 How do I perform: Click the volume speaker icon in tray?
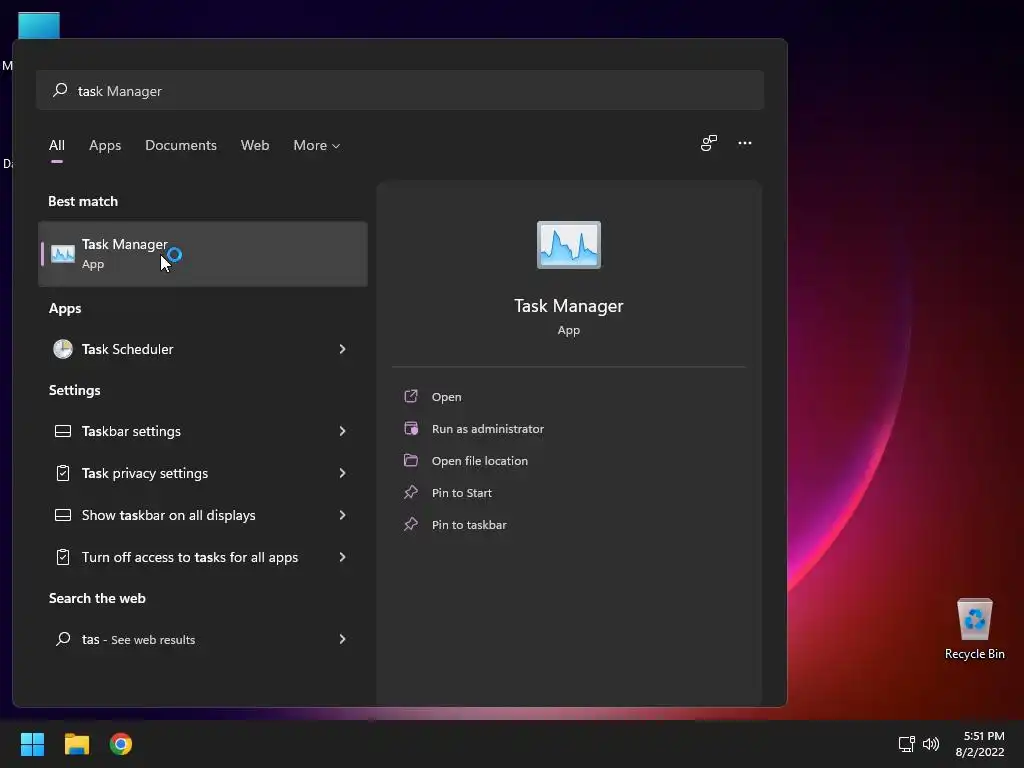(931, 744)
